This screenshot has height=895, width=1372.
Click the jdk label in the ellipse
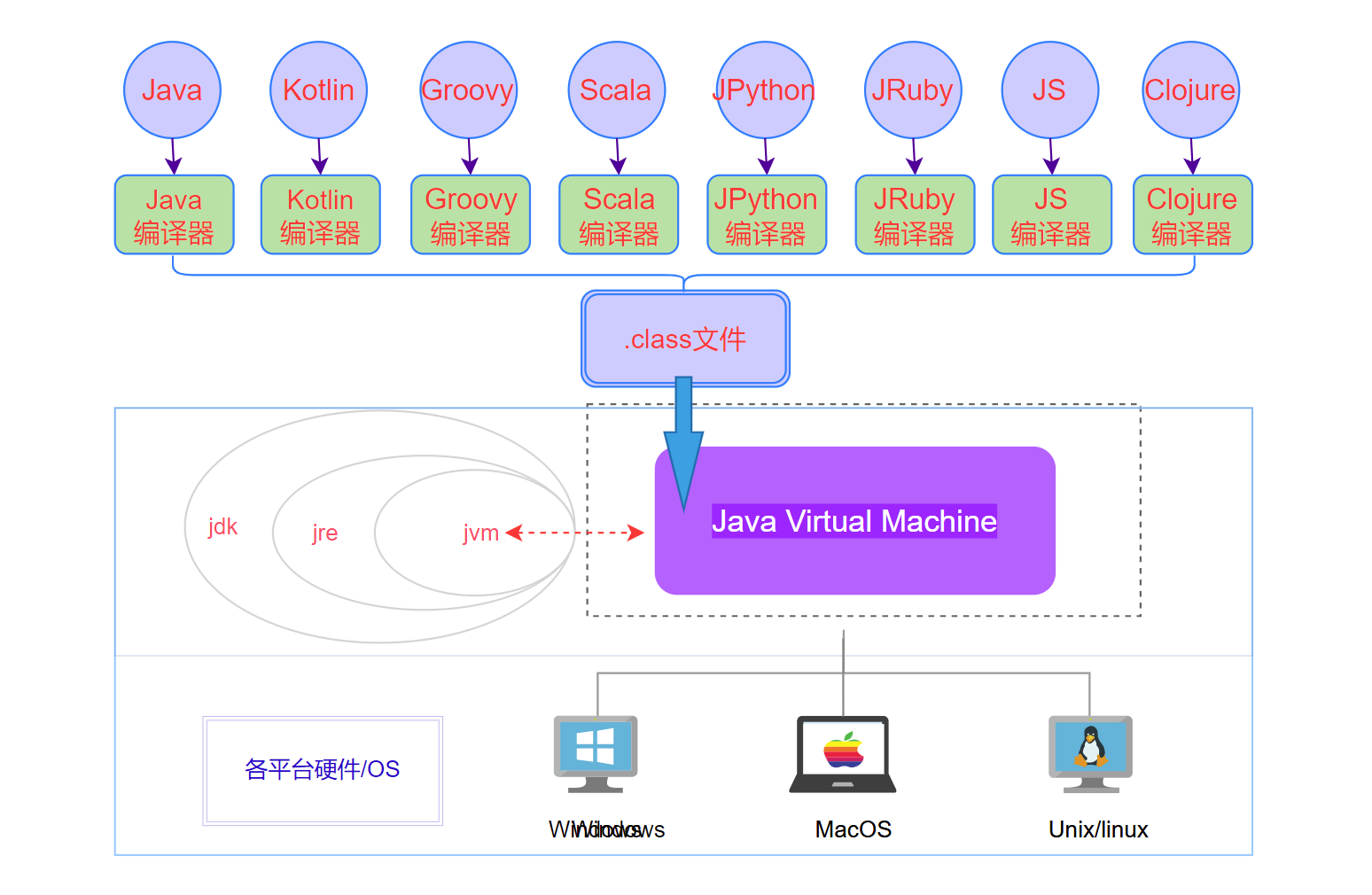click(222, 526)
